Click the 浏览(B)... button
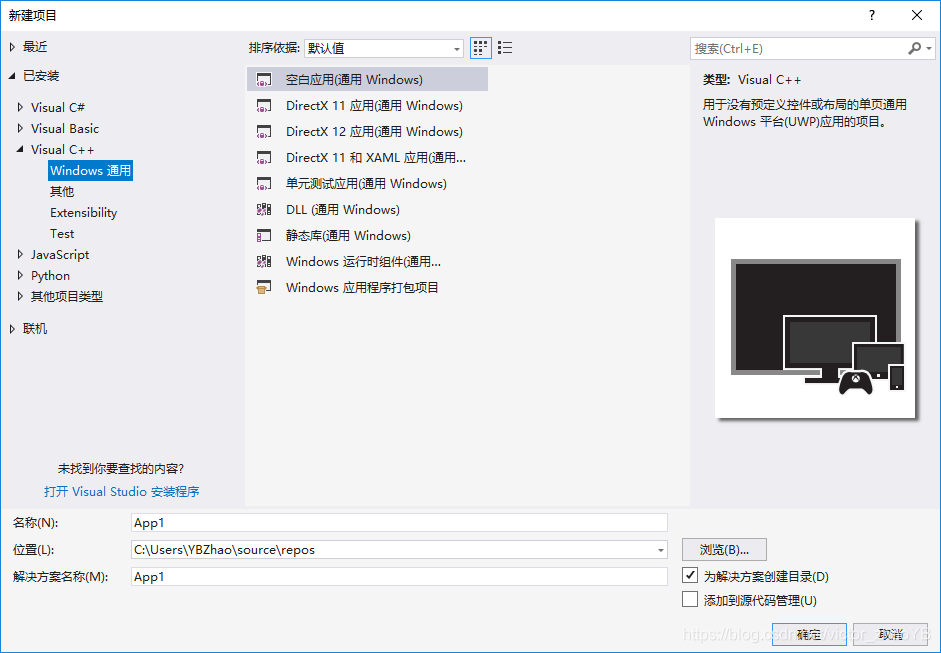This screenshot has width=941, height=653. tap(724, 550)
